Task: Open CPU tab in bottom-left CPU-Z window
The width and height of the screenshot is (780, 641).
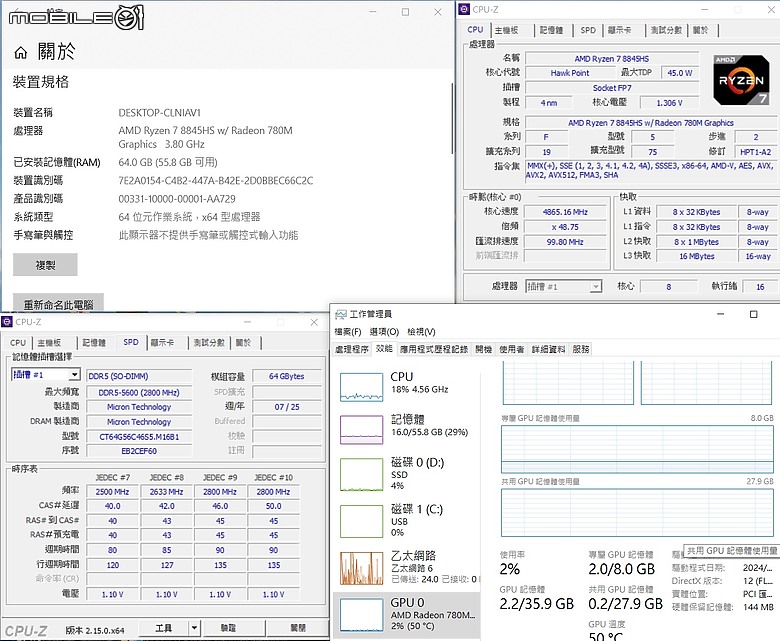Action: (18, 343)
